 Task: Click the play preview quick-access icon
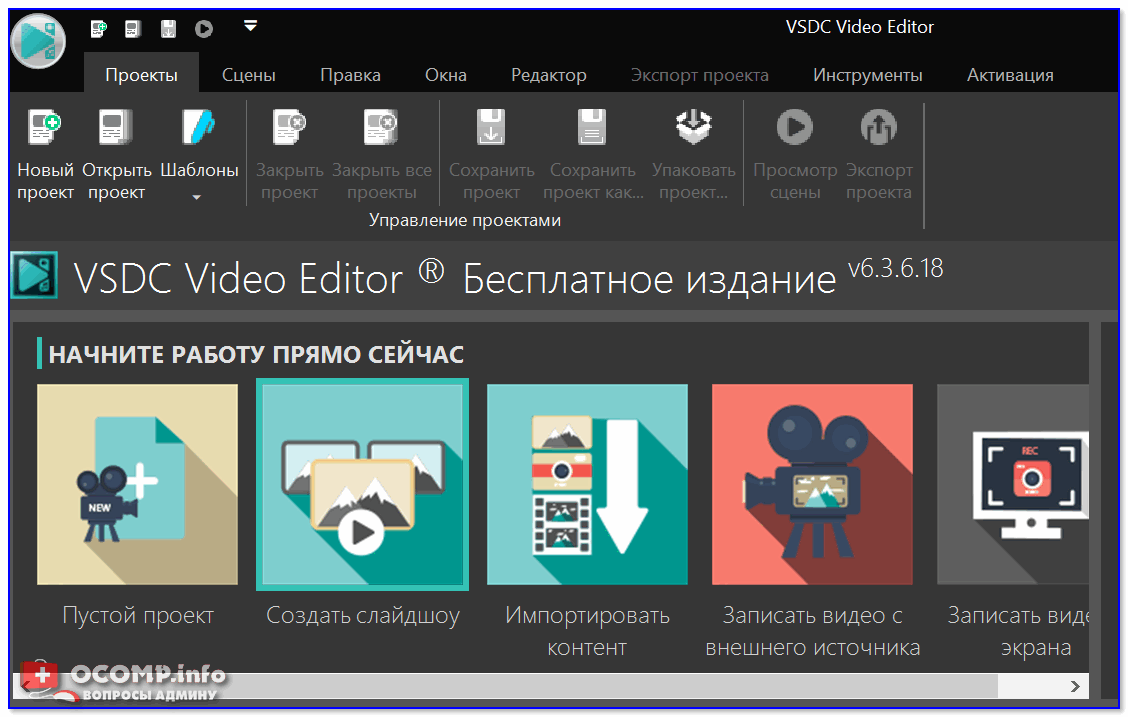(x=204, y=29)
